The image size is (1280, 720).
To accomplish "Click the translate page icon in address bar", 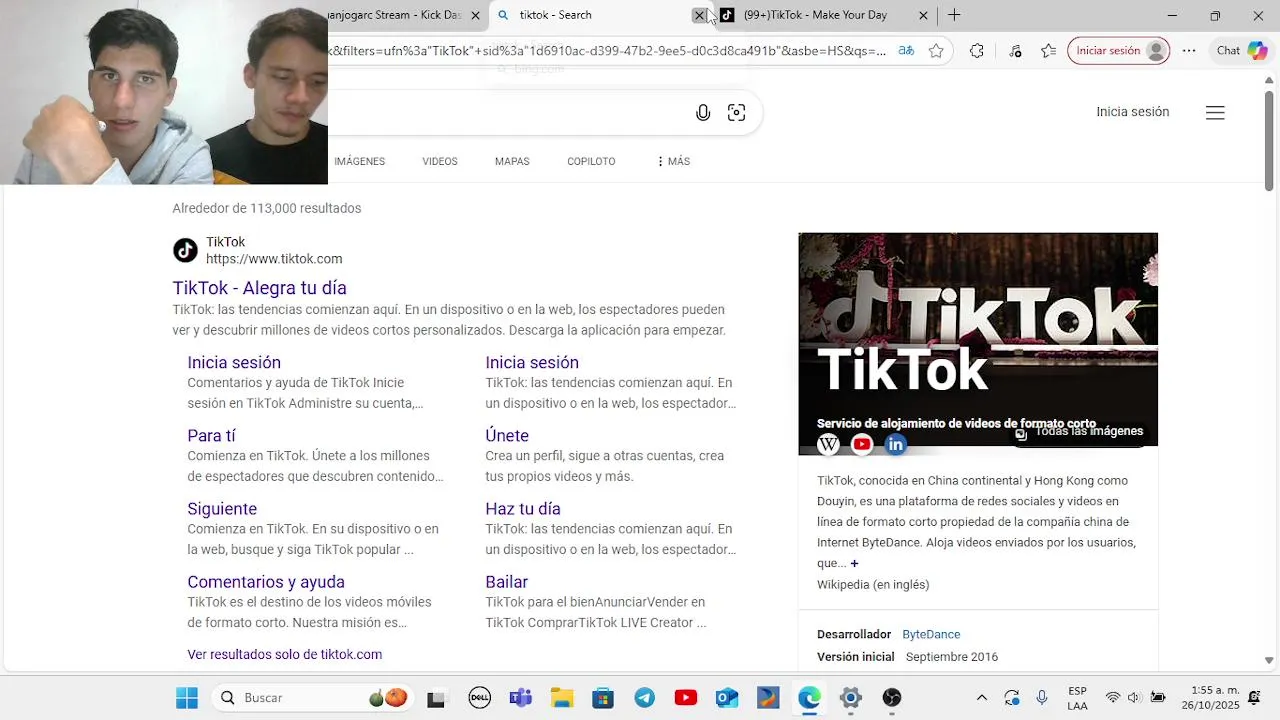I will 906,51.
